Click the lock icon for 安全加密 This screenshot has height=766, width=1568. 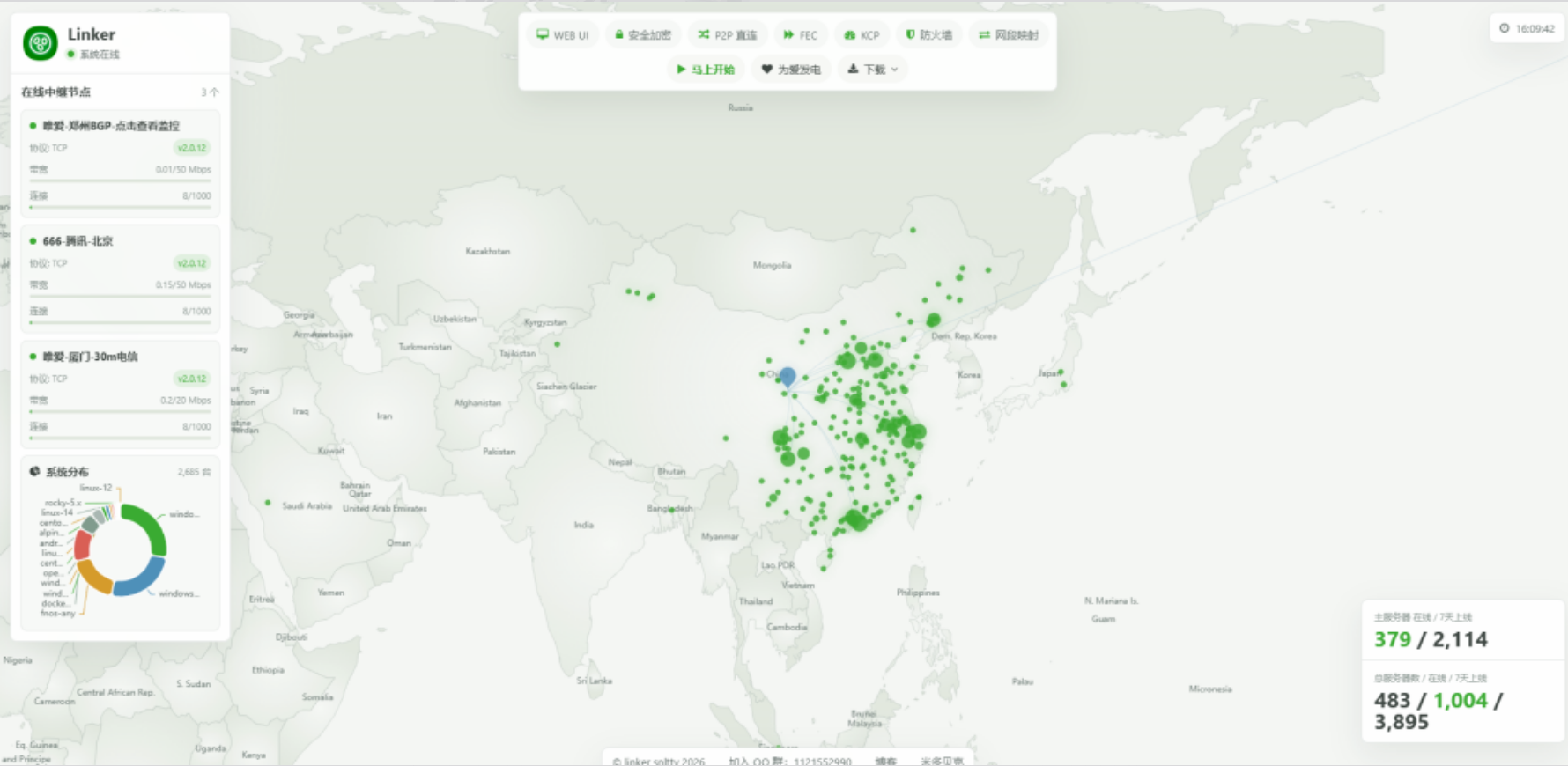pyautogui.click(x=619, y=34)
